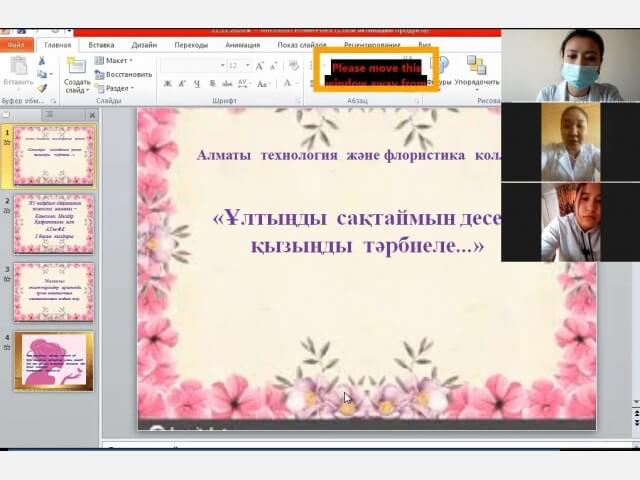640x480 pixels.
Task: Click the Восстановить reset slide button
Action: (123, 75)
